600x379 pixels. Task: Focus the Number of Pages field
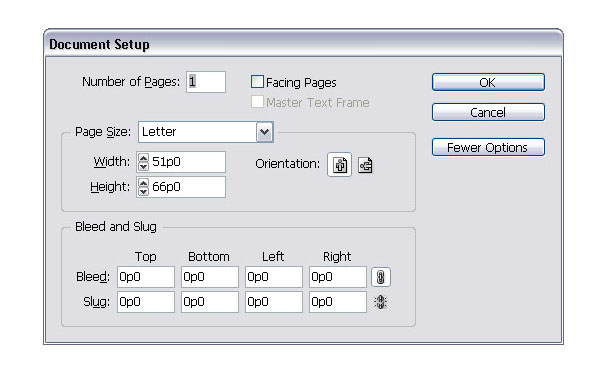click(206, 82)
